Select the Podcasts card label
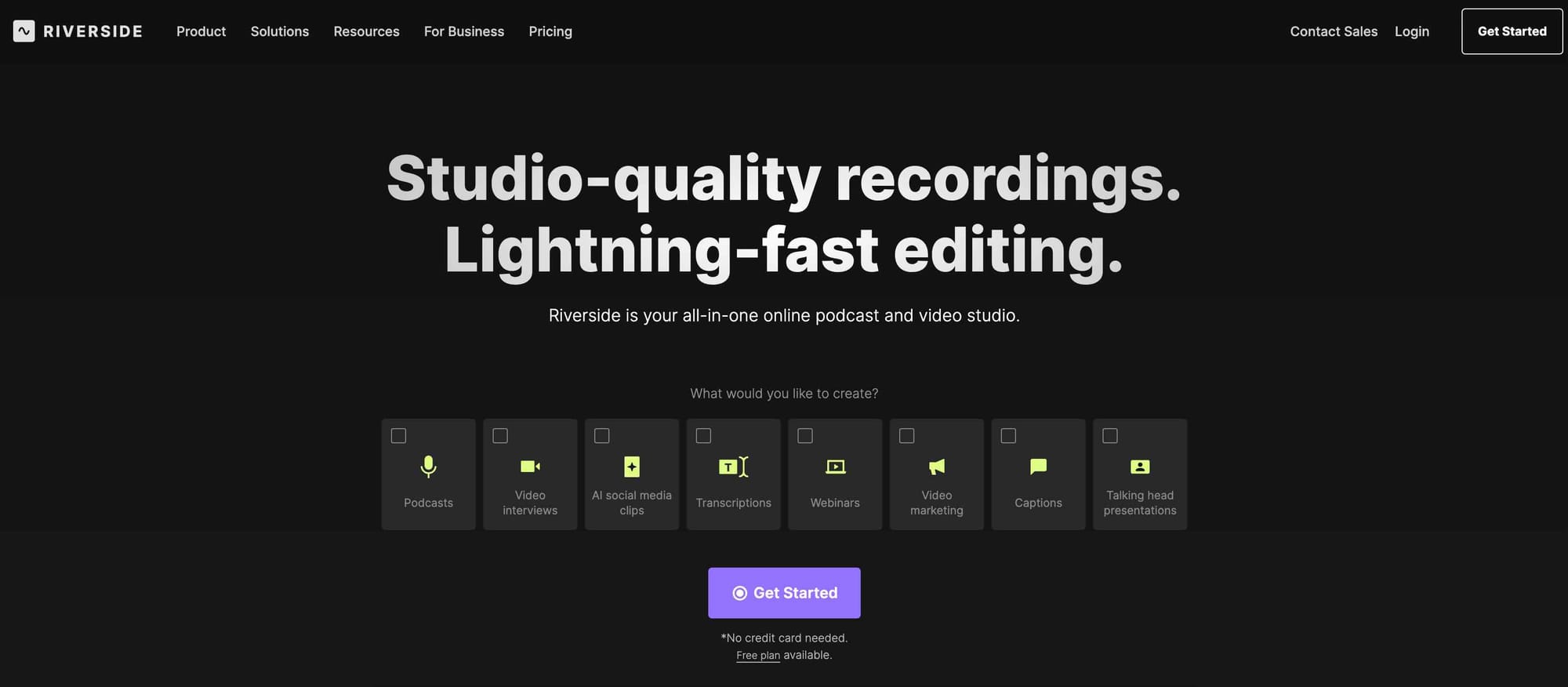This screenshot has width=1568, height=687. tap(428, 503)
